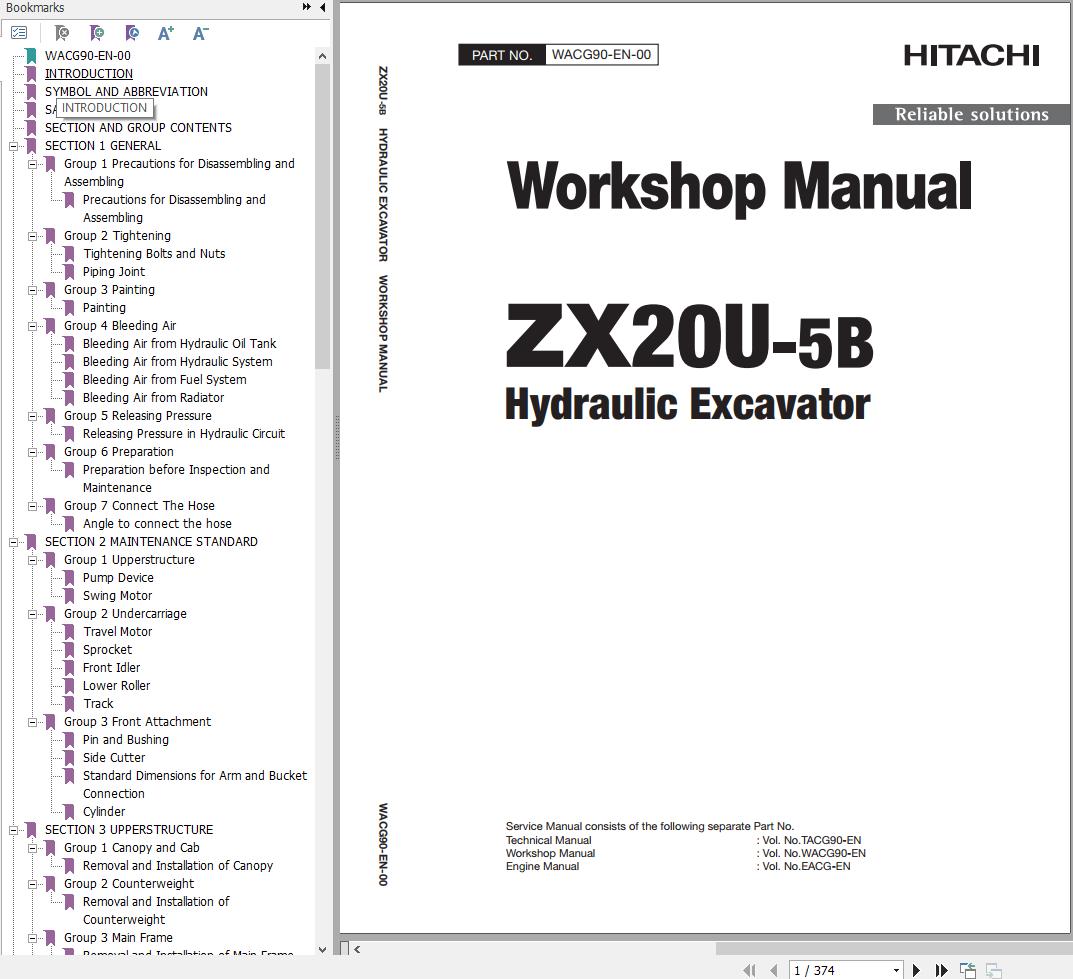This screenshot has height=979, width=1073.
Task: Open the Side Cutter bookmark
Action: click(114, 757)
